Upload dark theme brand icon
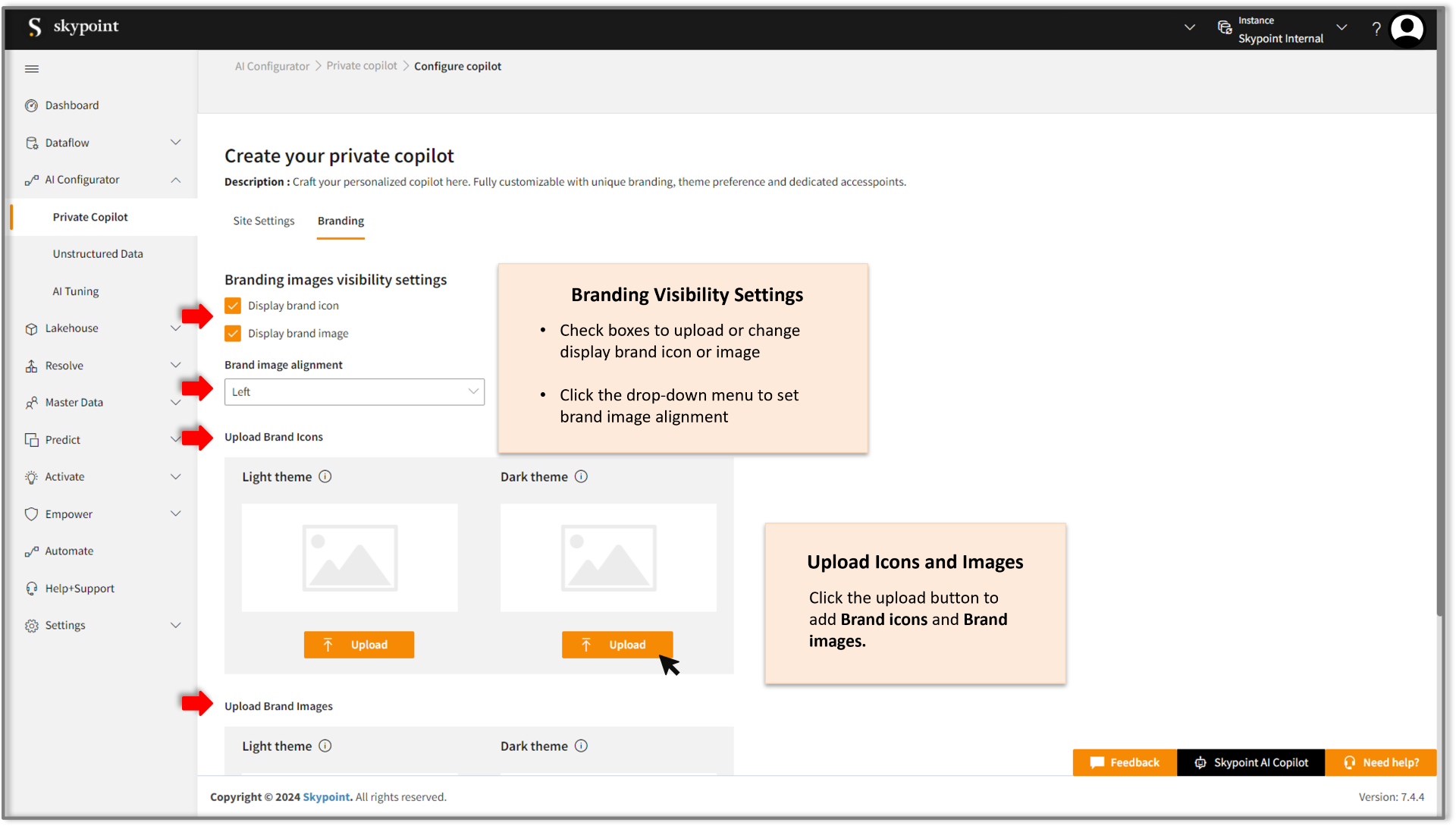 click(616, 644)
